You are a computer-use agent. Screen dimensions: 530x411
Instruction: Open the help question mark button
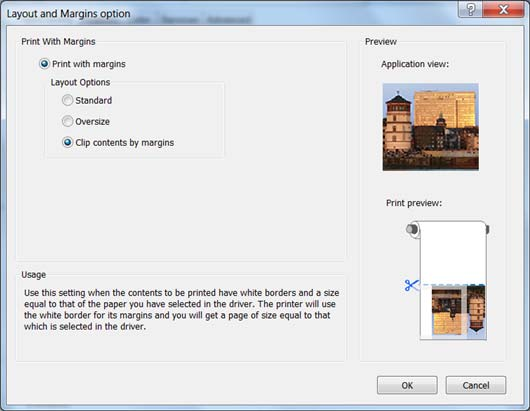pos(471,9)
